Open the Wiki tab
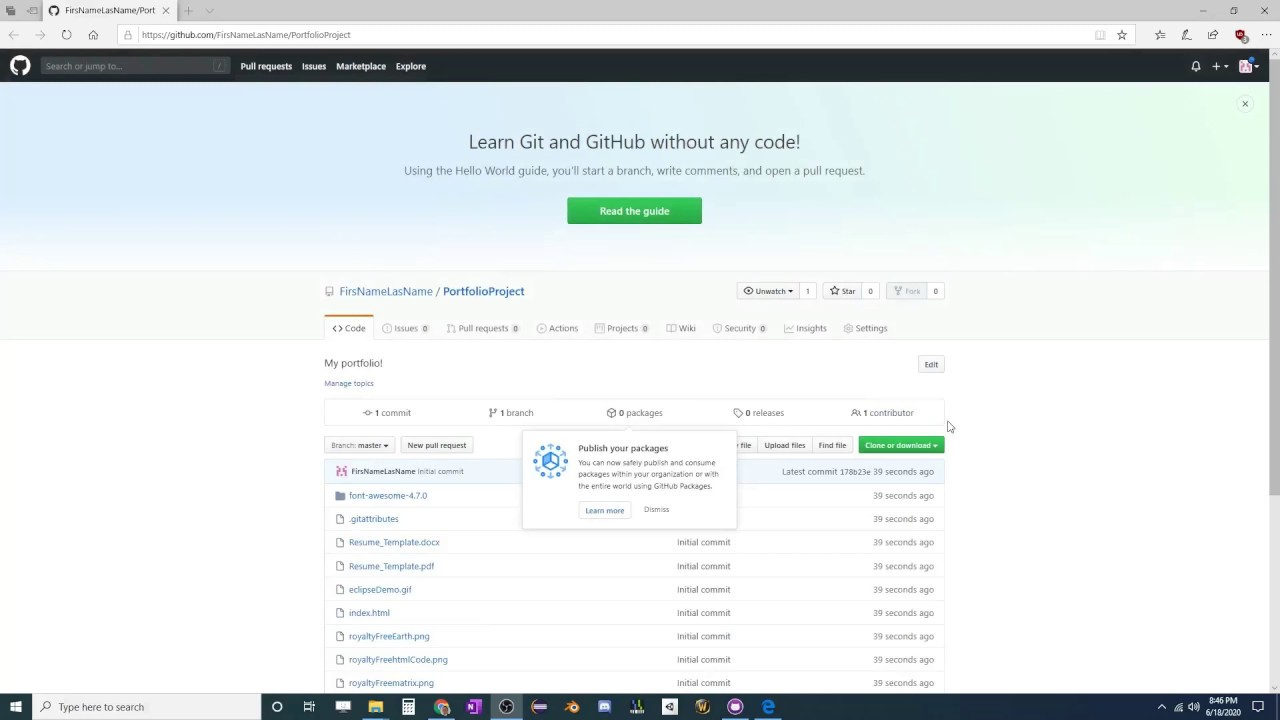The image size is (1280, 720). pos(681,328)
